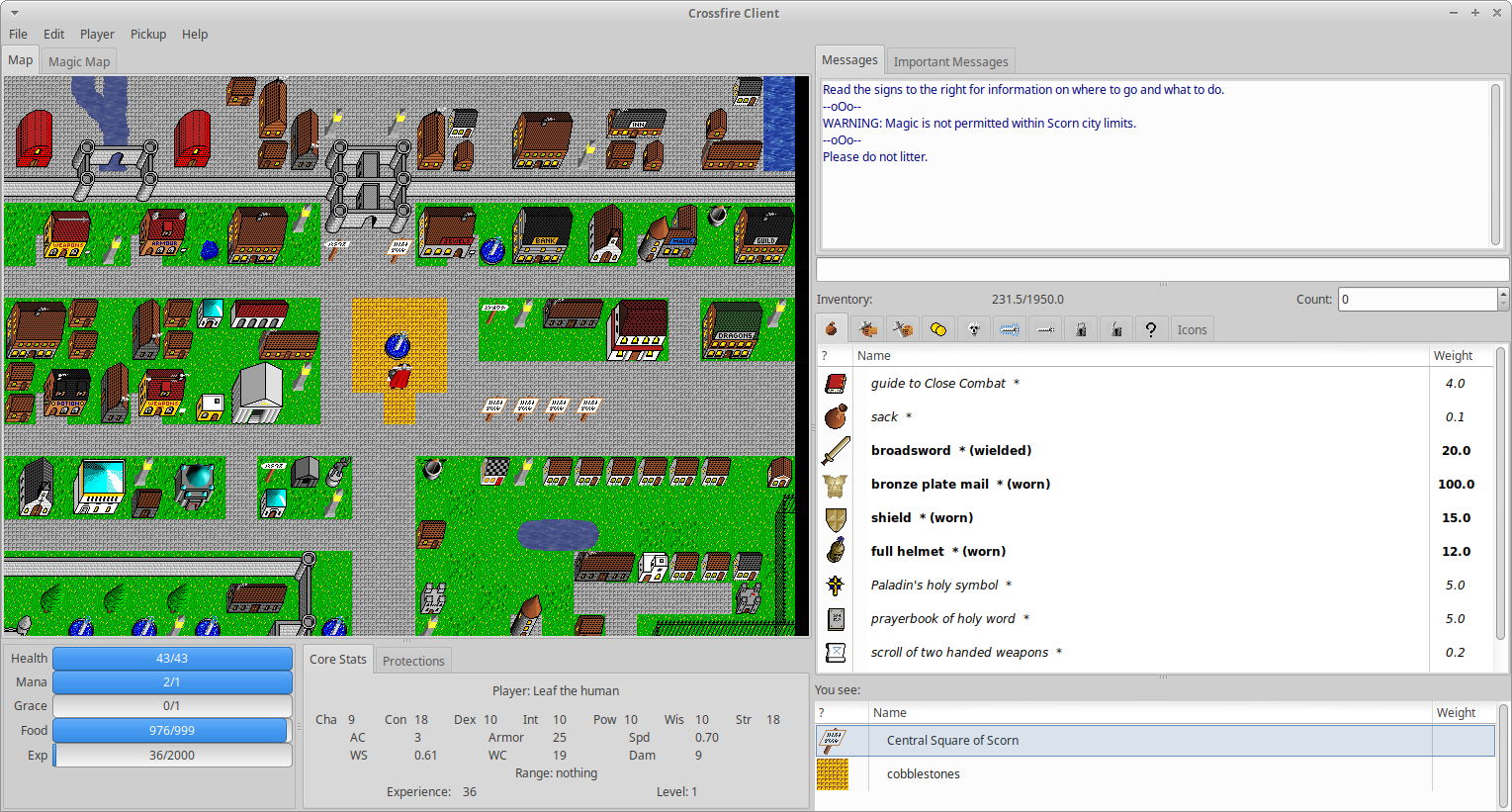Click the command entry field below messages
Image resolution: width=1512 pixels, height=812 pixels.
pos(1162,269)
